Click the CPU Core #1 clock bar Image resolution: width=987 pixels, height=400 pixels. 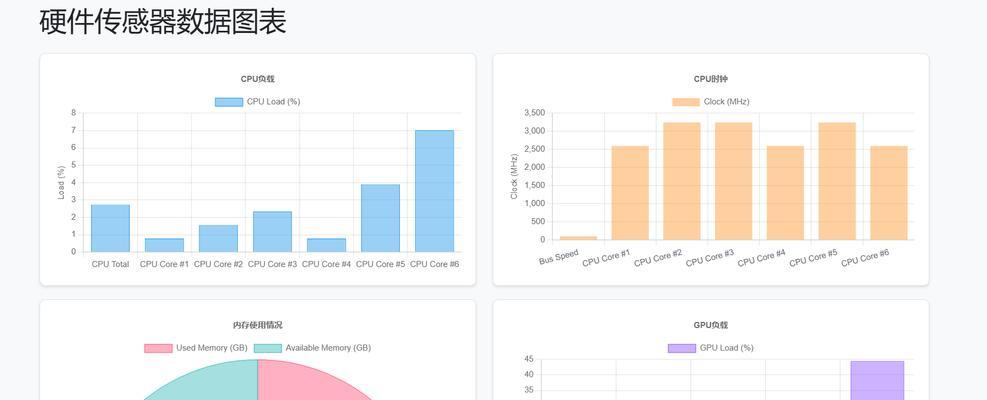coord(630,193)
